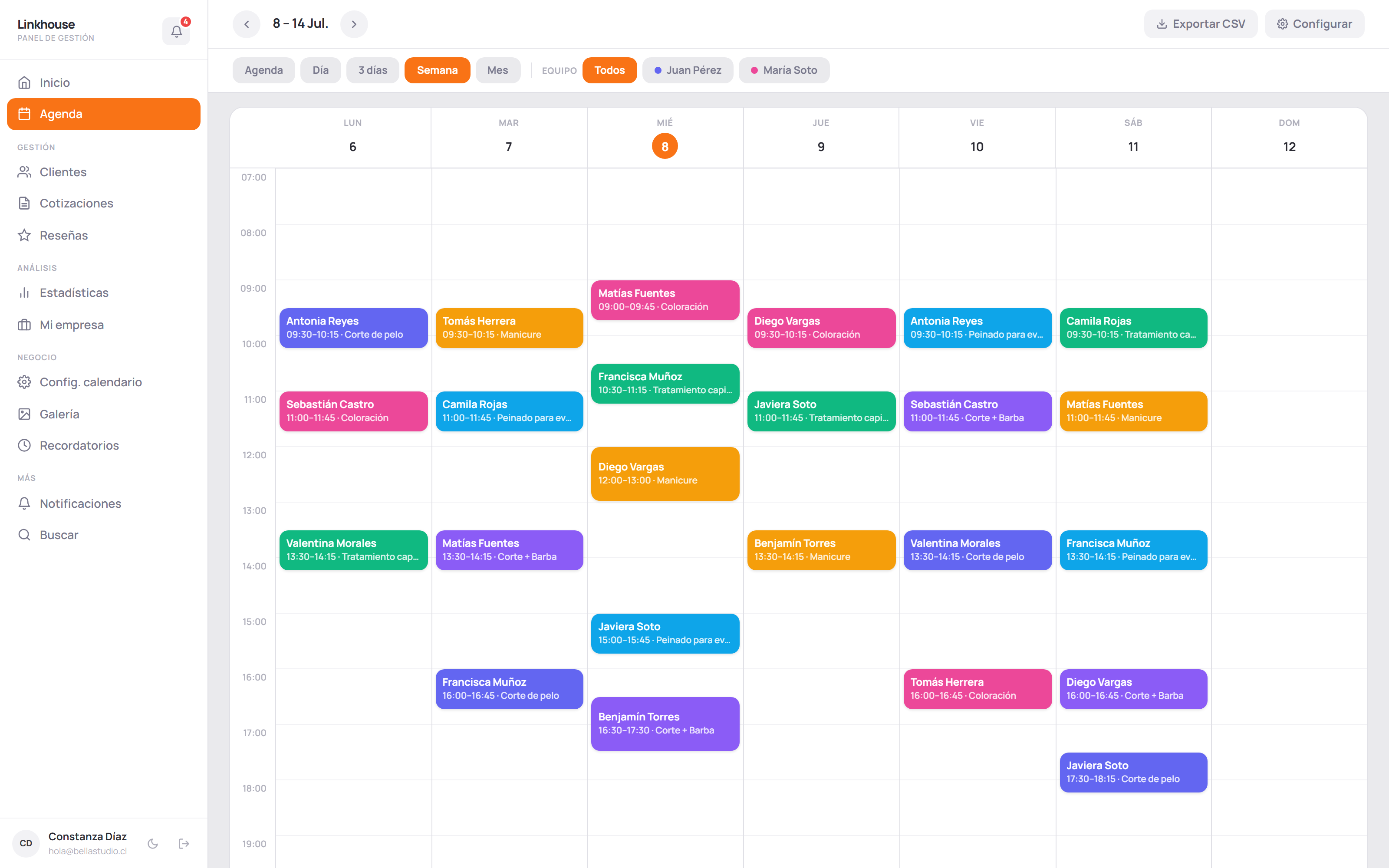The image size is (1389, 868).
Task: Open Diego Vargas Thursday 09:30 Coloración appointment
Action: (821, 328)
